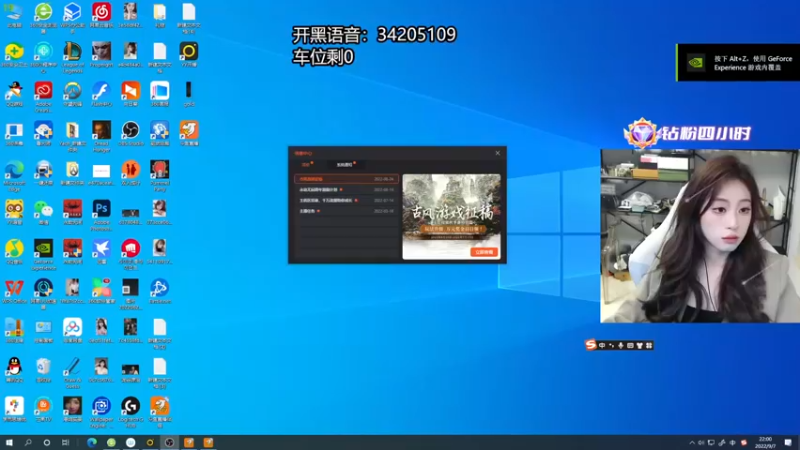
Task: Click the Windows Start button
Action: pos(9,442)
